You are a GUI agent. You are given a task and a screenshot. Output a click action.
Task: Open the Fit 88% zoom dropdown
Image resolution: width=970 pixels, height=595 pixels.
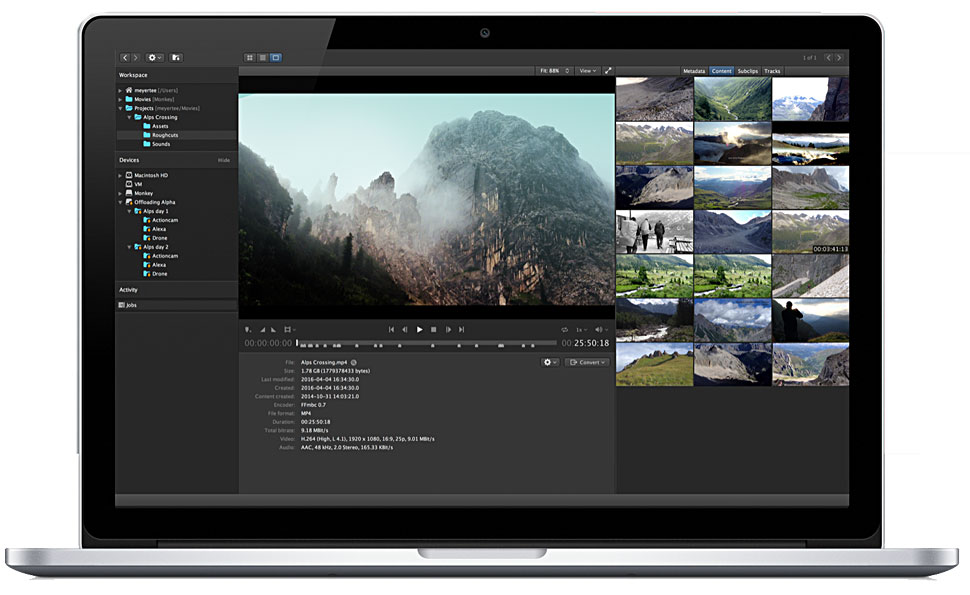554,71
